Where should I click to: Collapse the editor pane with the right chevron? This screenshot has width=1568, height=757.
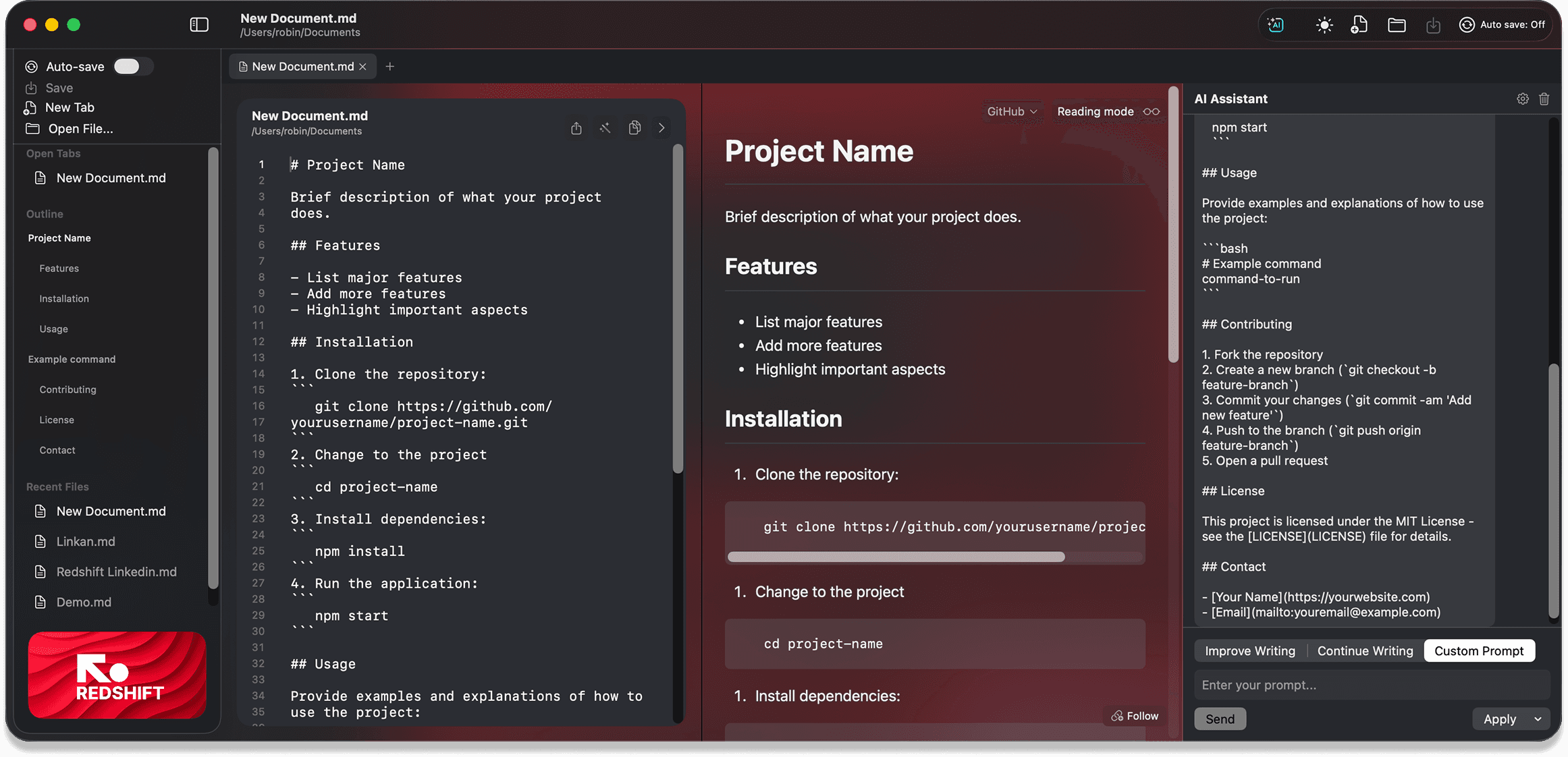tap(661, 128)
